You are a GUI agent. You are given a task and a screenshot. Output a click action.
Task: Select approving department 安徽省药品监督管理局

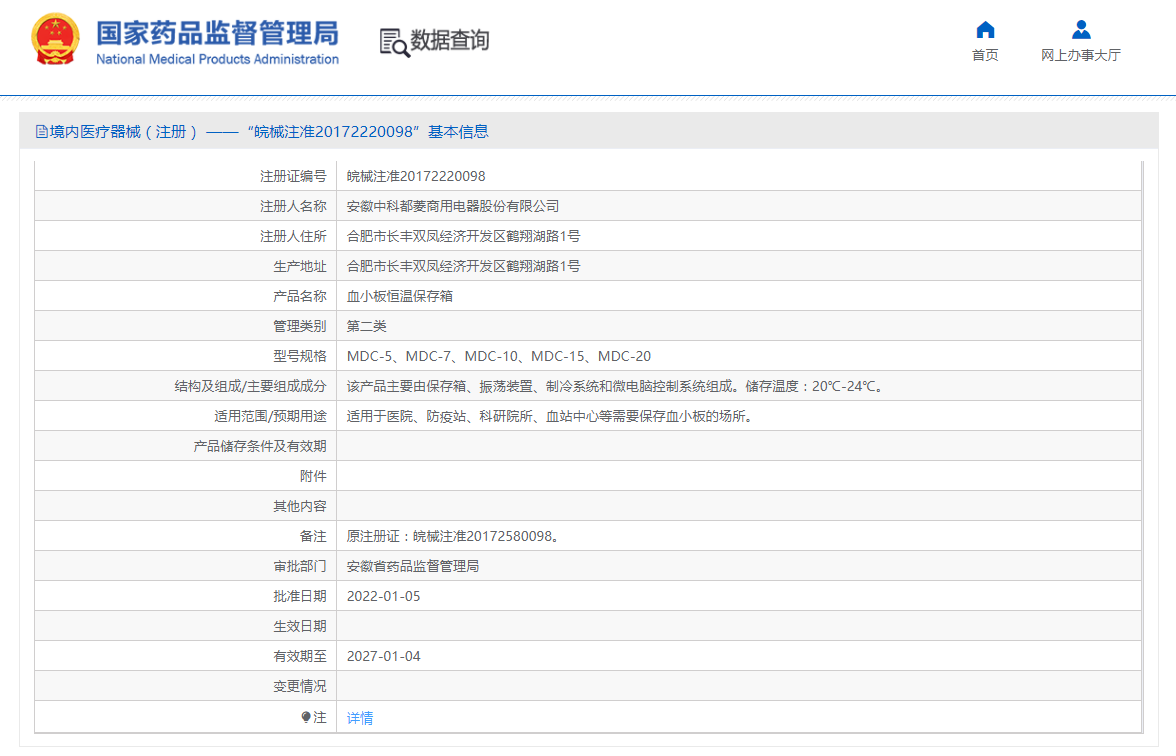point(413,566)
